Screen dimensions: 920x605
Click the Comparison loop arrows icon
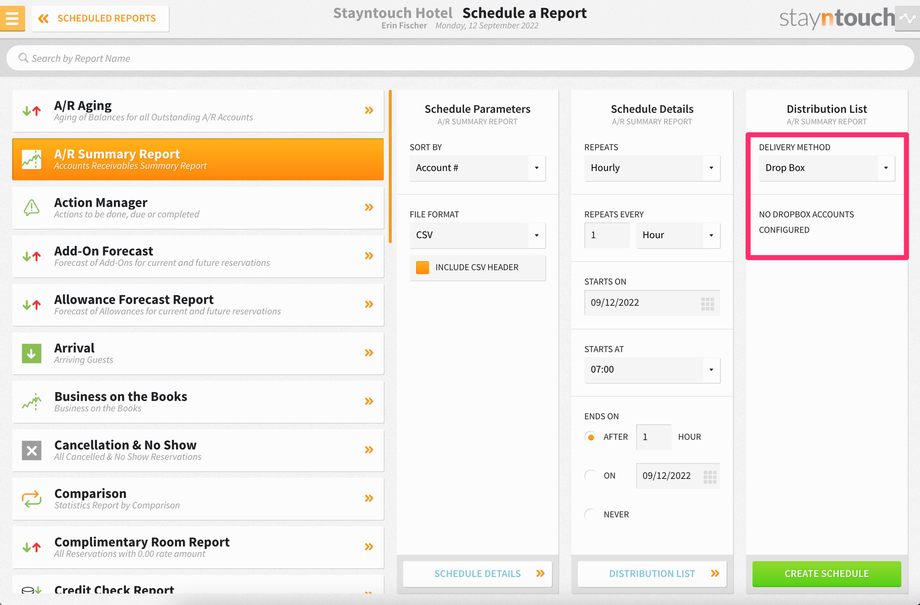click(x=32, y=499)
